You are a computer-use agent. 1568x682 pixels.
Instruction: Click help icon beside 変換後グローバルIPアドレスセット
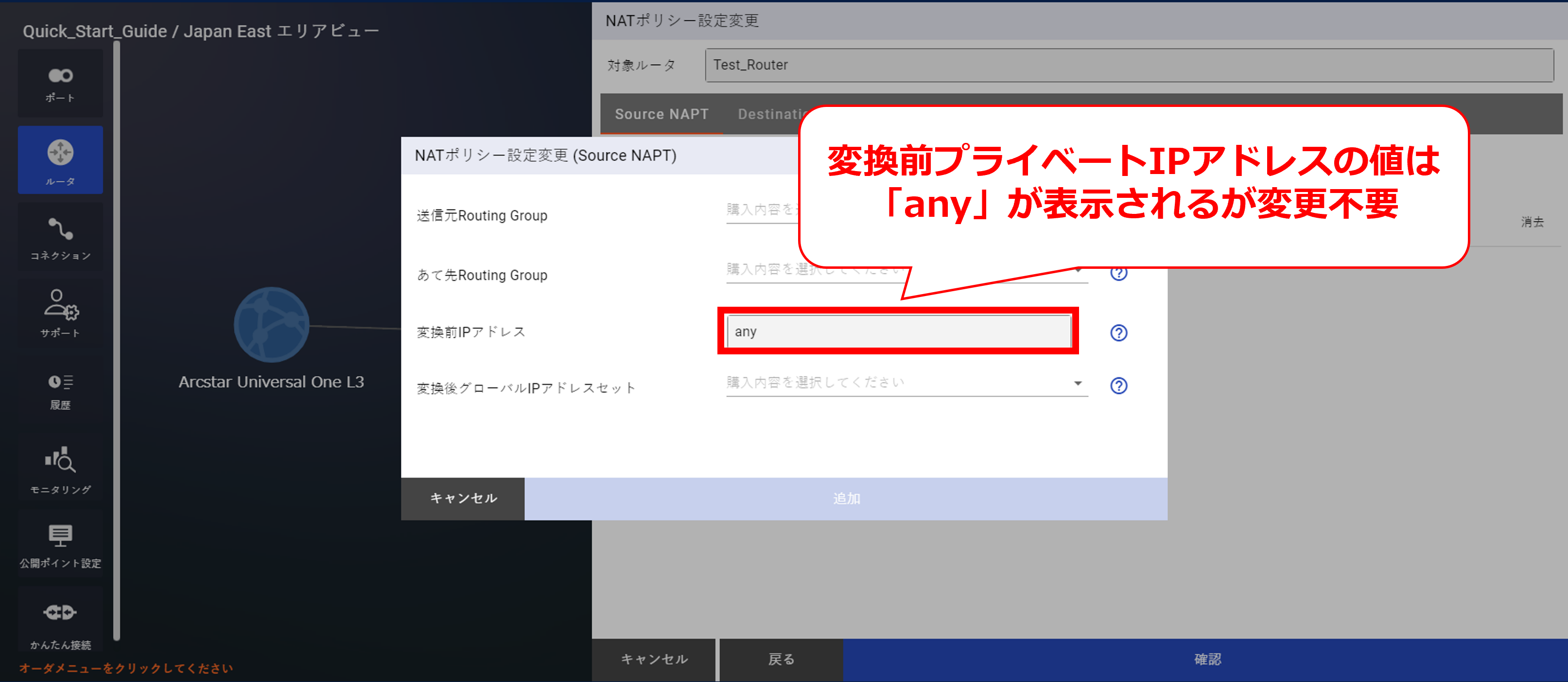tap(1118, 385)
